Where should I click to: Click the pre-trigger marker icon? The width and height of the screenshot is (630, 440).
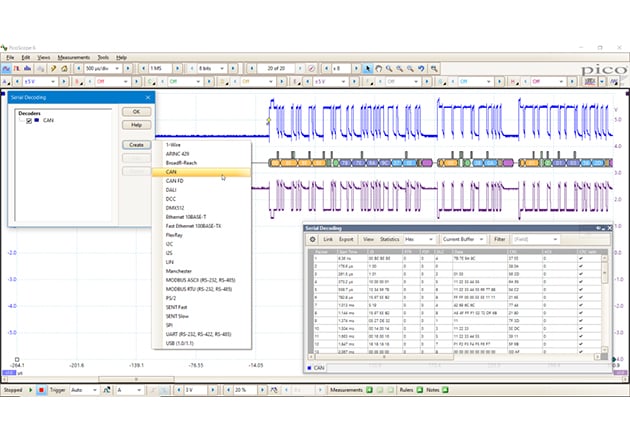[x=274, y=390]
